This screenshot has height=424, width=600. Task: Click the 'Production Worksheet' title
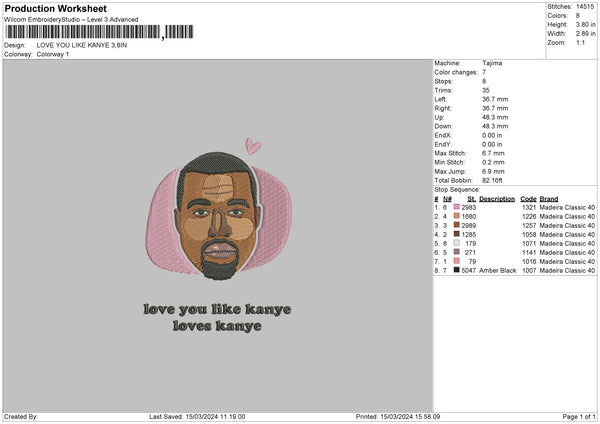click(x=55, y=8)
